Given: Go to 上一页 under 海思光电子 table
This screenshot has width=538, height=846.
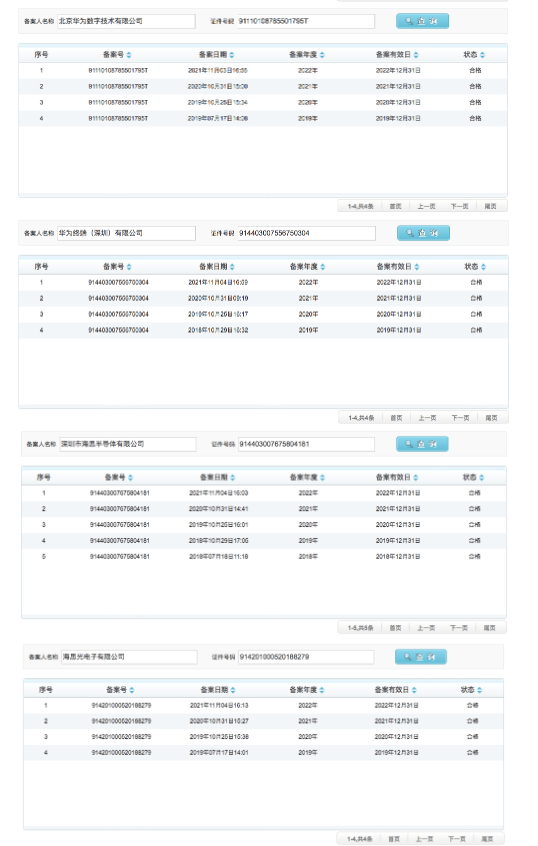Looking at the screenshot, I should [424, 839].
